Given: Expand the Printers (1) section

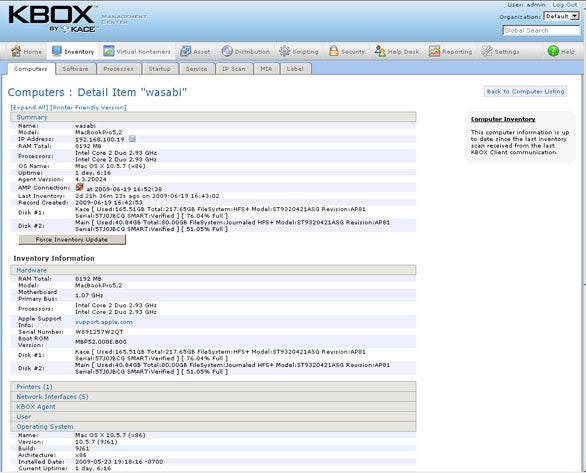Looking at the screenshot, I should (x=213, y=387).
